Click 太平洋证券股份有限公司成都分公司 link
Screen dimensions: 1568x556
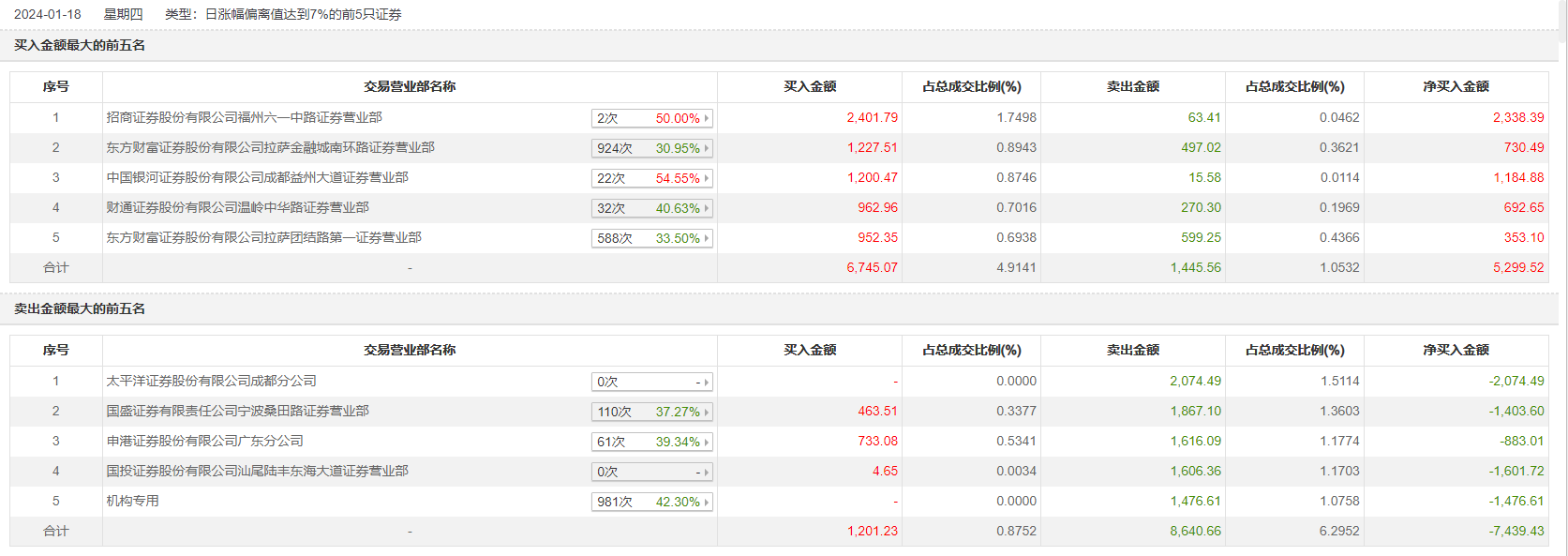tap(211, 381)
